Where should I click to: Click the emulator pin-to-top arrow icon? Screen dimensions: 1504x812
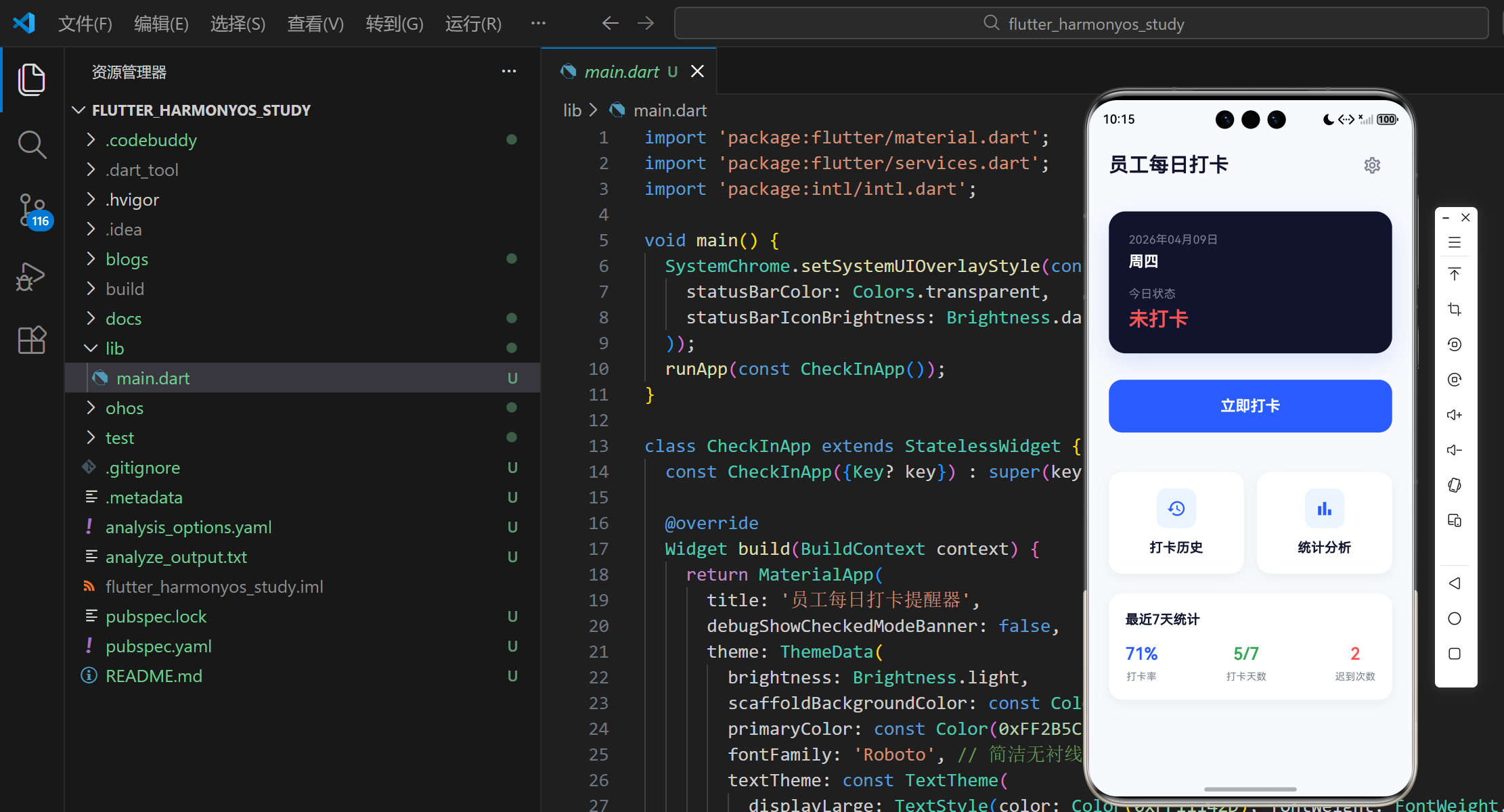click(1455, 274)
